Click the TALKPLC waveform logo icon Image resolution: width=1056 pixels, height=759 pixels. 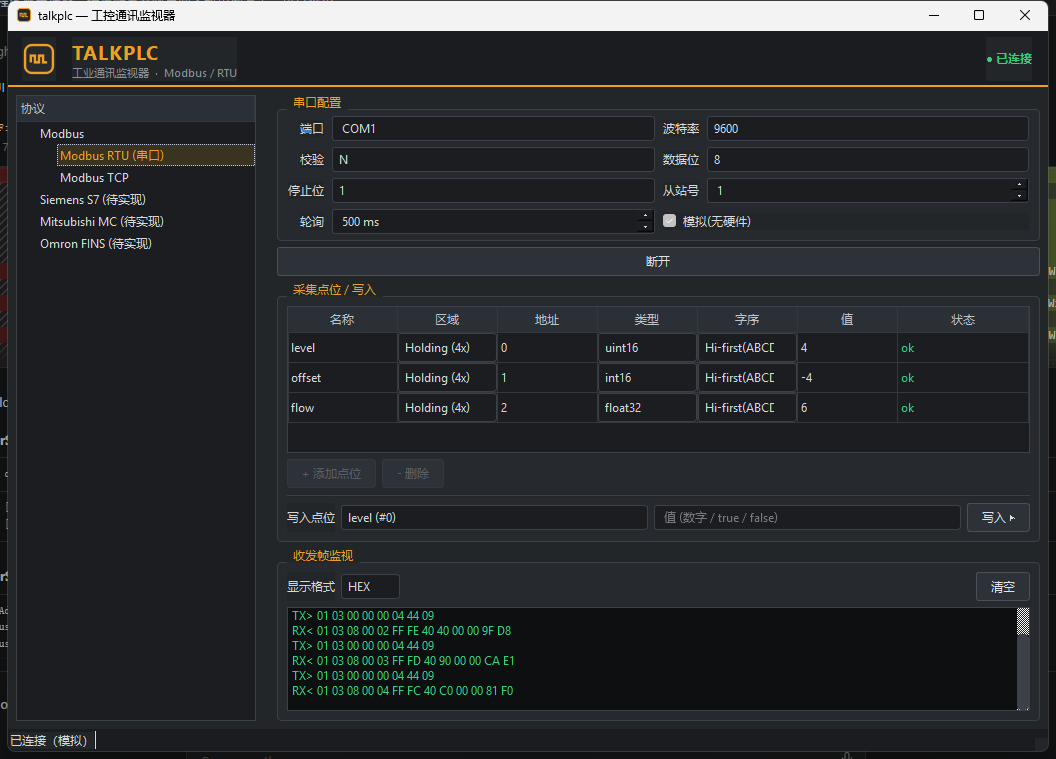pyautogui.click(x=38, y=59)
